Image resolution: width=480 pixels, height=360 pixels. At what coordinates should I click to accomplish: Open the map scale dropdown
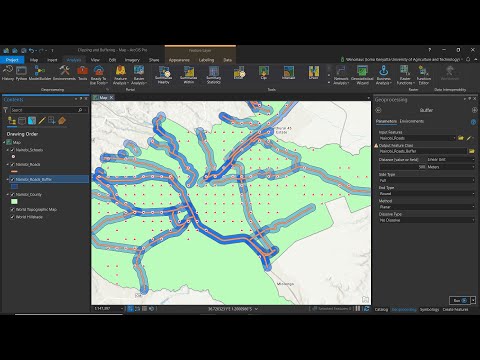pyautogui.click(x=121, y=309)
